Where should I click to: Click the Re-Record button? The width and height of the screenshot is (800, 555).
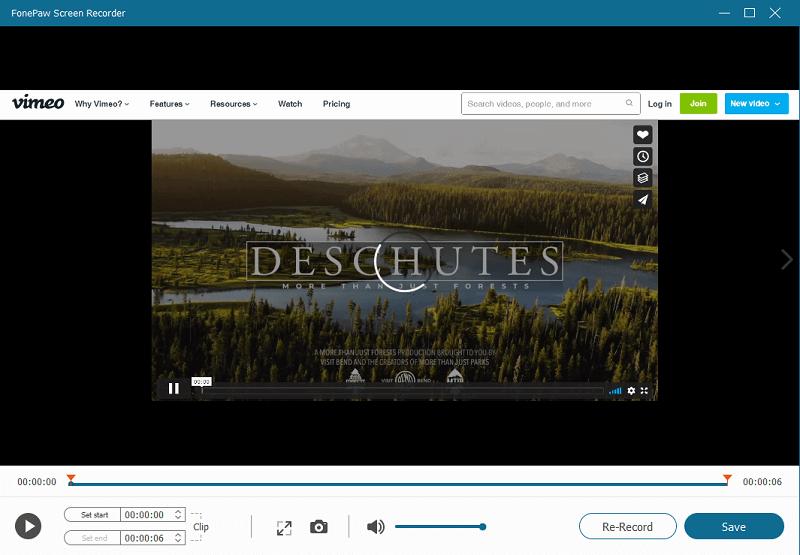(x=628, y=526)
